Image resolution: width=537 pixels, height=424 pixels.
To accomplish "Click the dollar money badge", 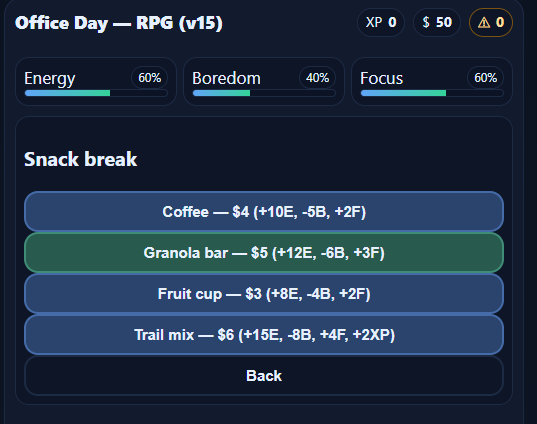I will tap(437, 23).
